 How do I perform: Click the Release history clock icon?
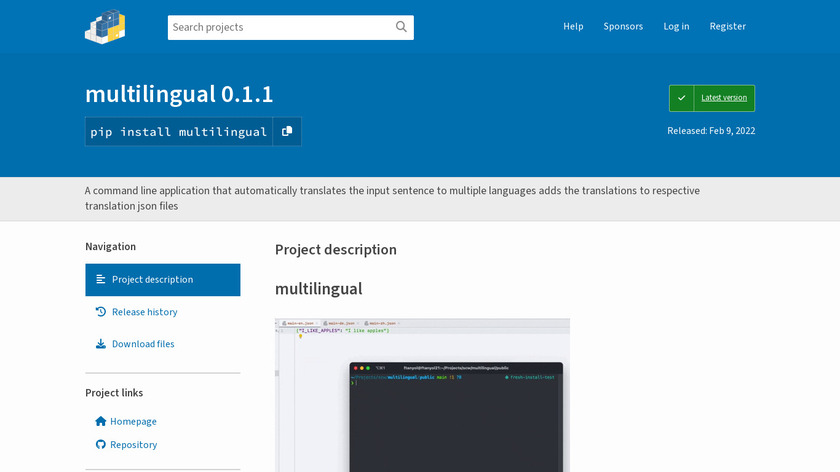click(x=100, y=311)
